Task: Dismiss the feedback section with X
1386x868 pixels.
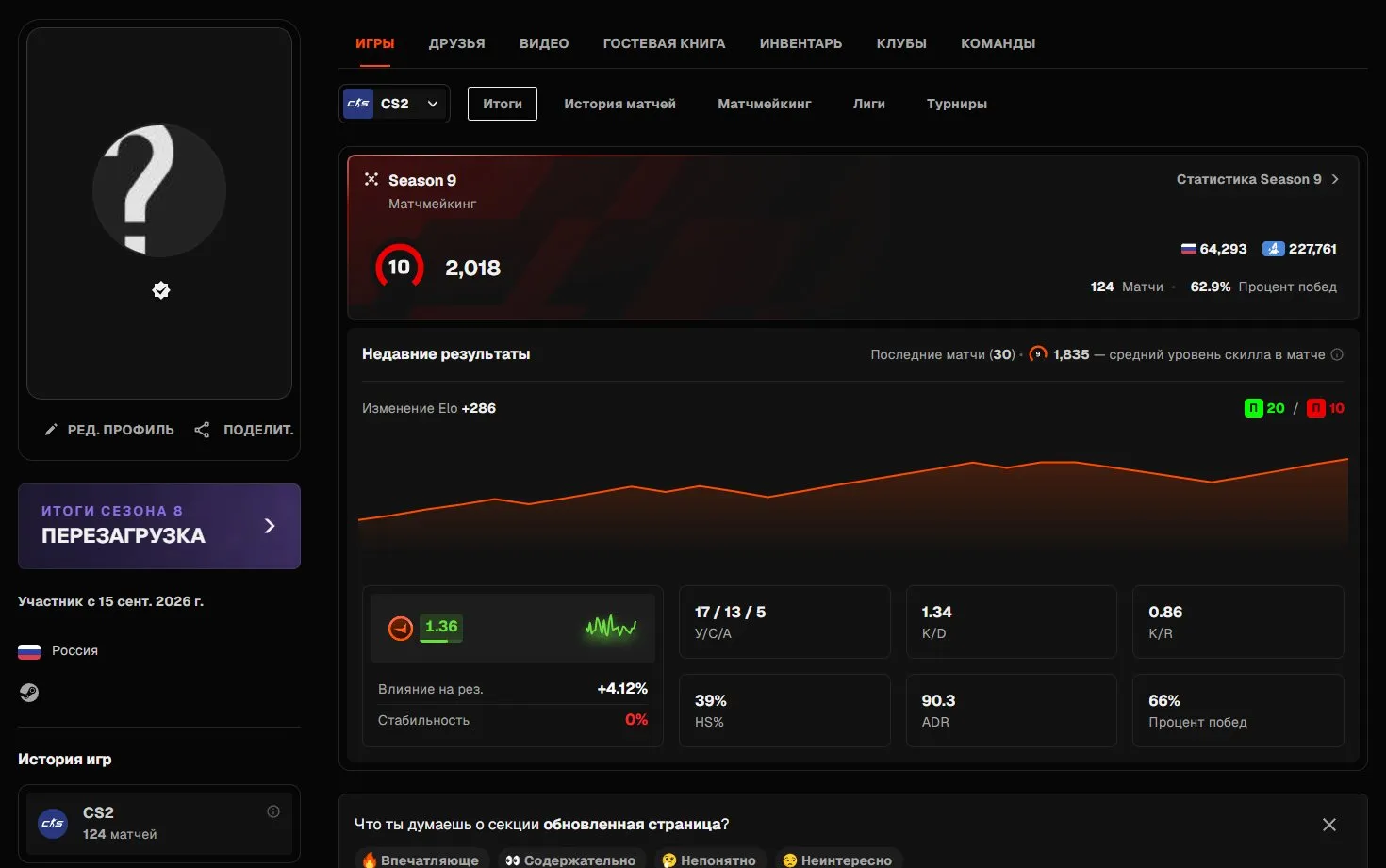Action: [x=1329, y=825]
